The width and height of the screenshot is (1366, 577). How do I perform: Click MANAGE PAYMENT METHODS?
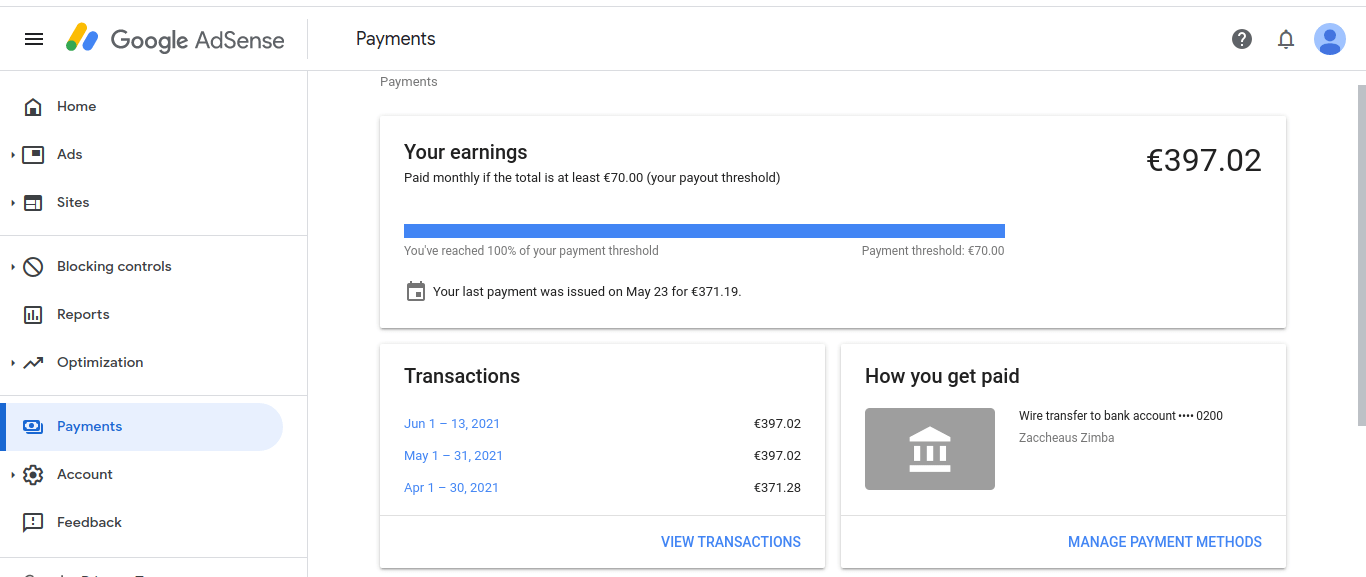pyautogui.click(x=1165, y=542)
